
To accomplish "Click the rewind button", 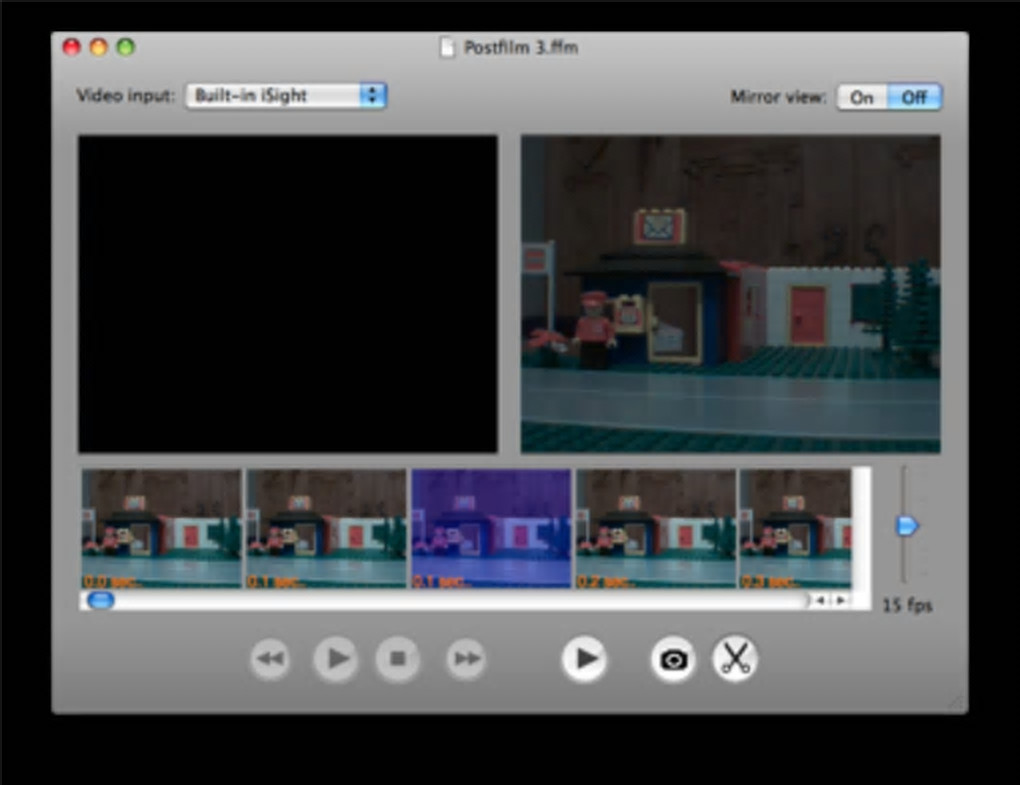I will (x=271, y=659).
